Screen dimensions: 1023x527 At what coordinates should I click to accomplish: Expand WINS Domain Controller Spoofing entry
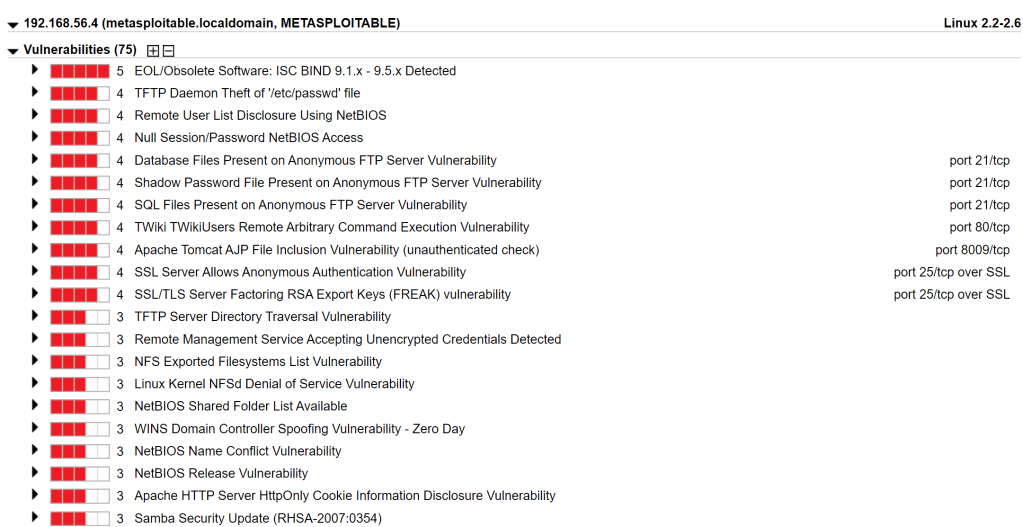[35, 428]
